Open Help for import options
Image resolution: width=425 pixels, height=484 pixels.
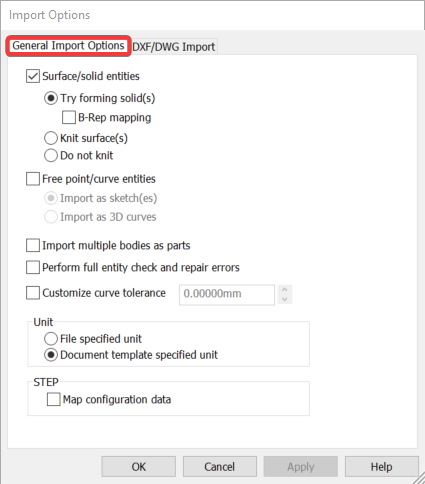point(382,467)
